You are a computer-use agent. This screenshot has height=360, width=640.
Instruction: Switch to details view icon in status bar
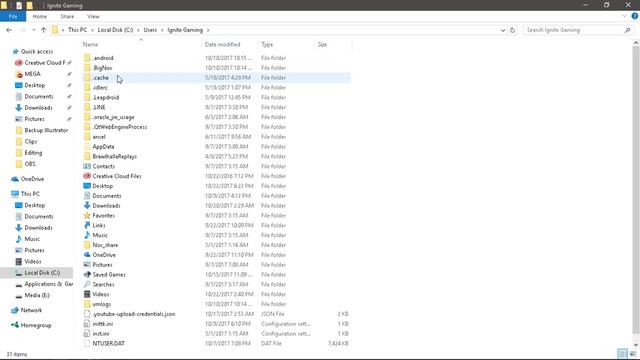(622, 354)
